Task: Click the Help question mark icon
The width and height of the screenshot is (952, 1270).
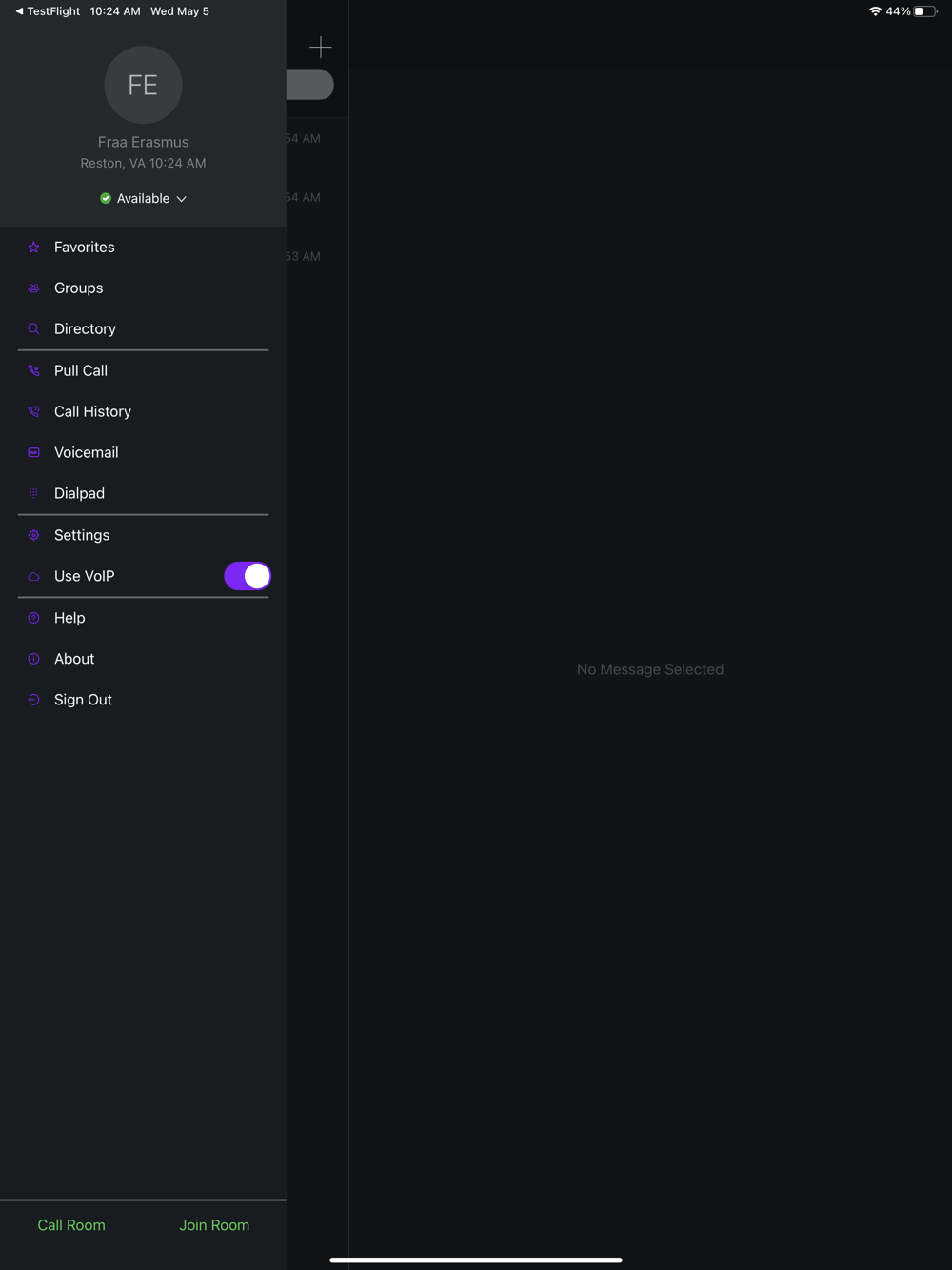Action: click(x=33, y=619)
